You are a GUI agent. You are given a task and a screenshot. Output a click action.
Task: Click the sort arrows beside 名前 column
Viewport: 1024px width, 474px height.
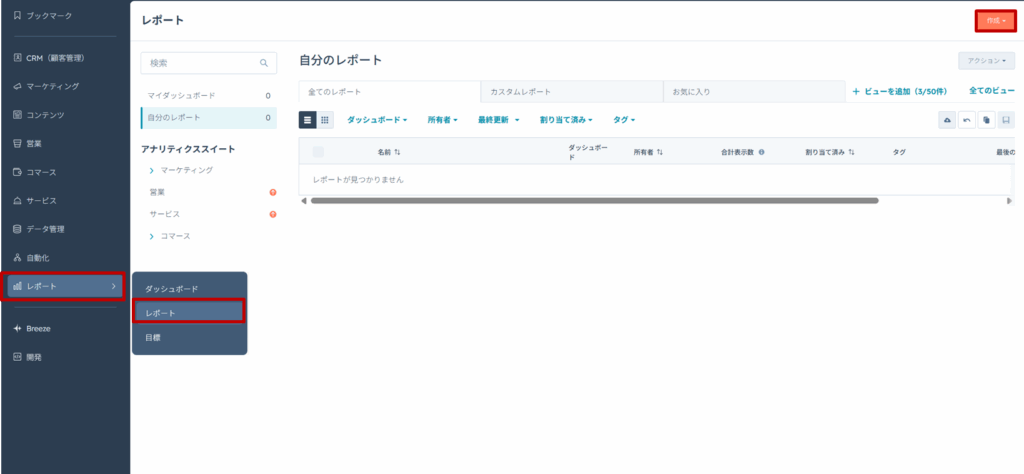point(397,152)
